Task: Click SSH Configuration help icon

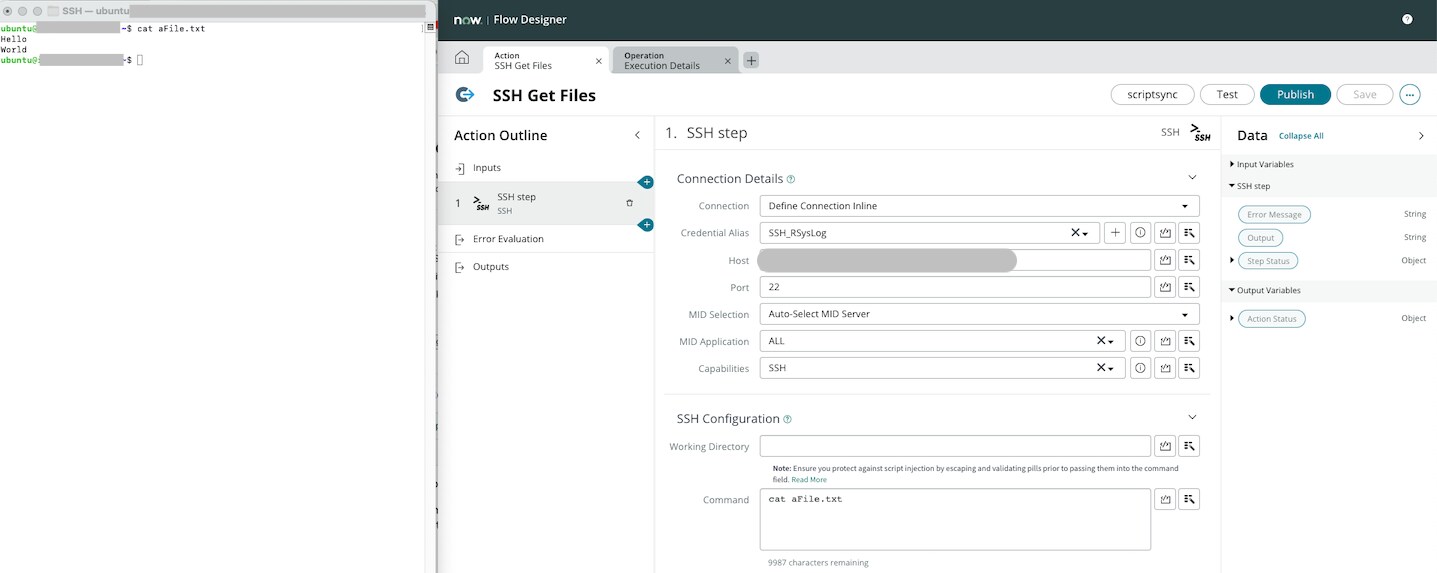Action: coord(788,419)
